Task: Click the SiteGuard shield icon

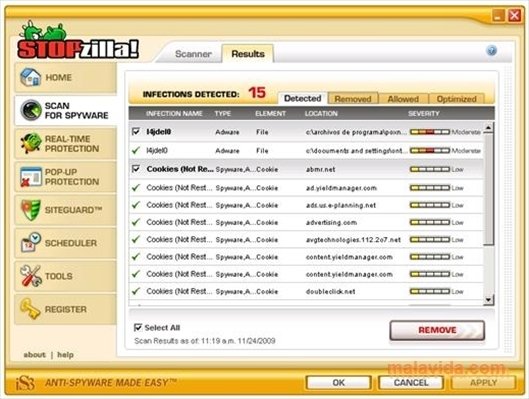Action: click(x=31, y=209)
